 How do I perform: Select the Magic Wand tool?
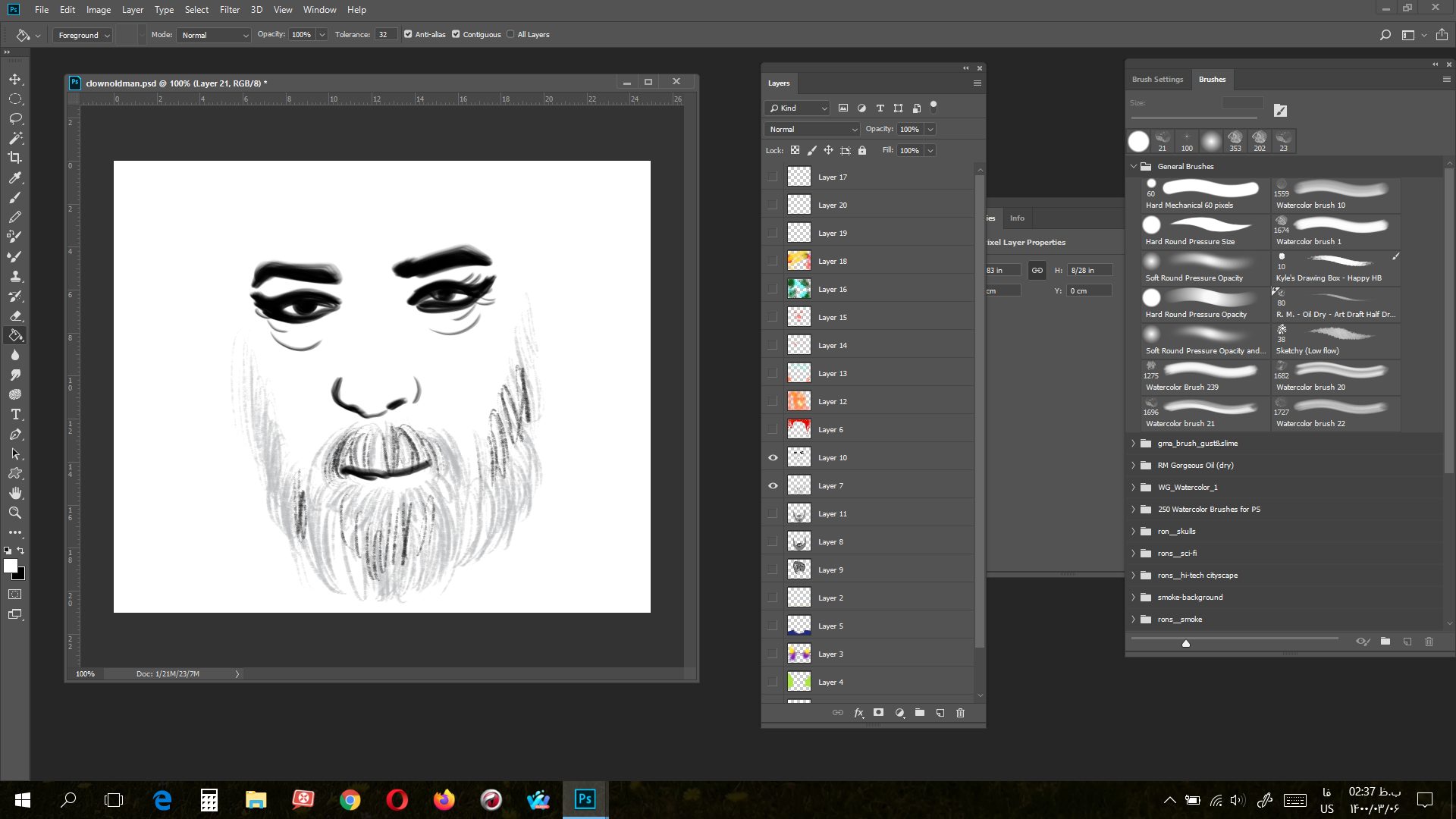coord(15,138)
